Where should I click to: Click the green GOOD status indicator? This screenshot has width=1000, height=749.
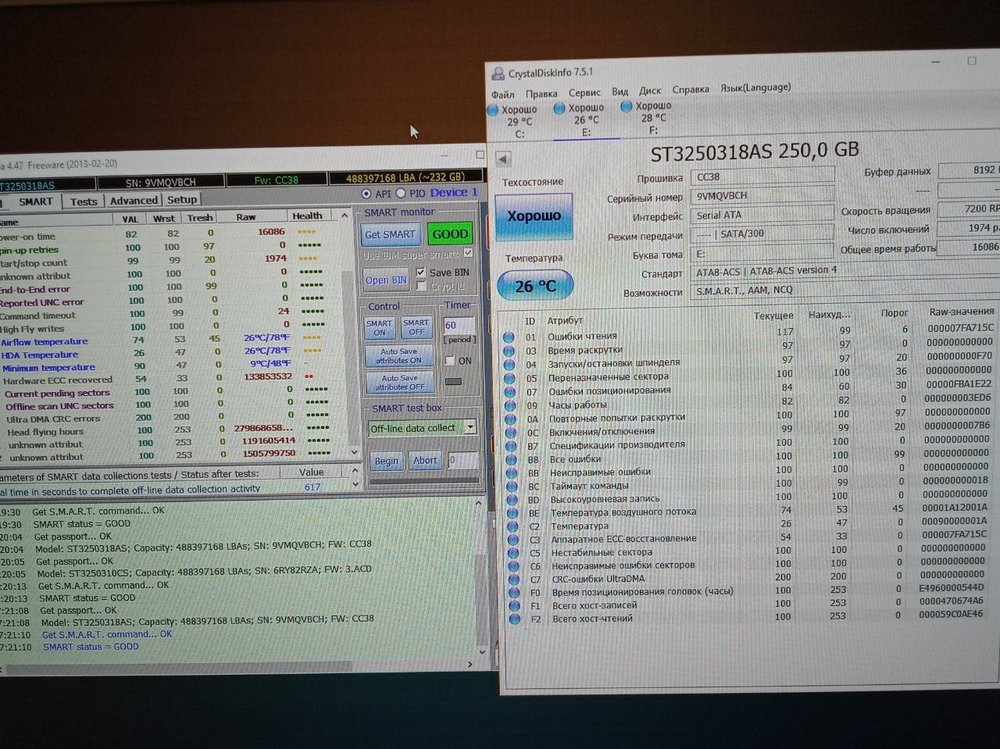450,232
